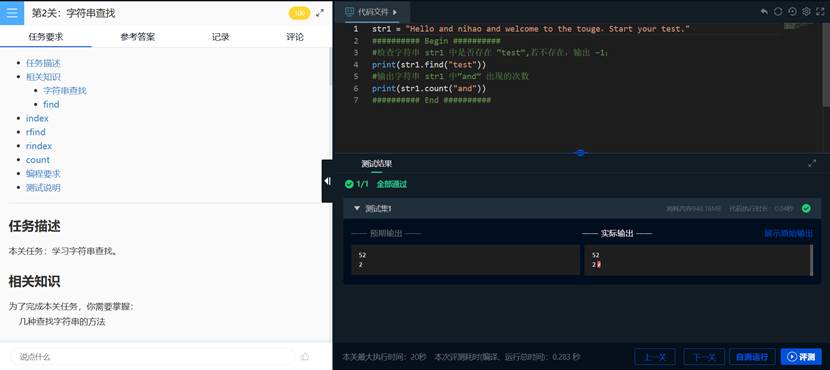This screenshot has width=830, height=370.
Task: Click the 自测运行 self-test button
Action: 752,357
